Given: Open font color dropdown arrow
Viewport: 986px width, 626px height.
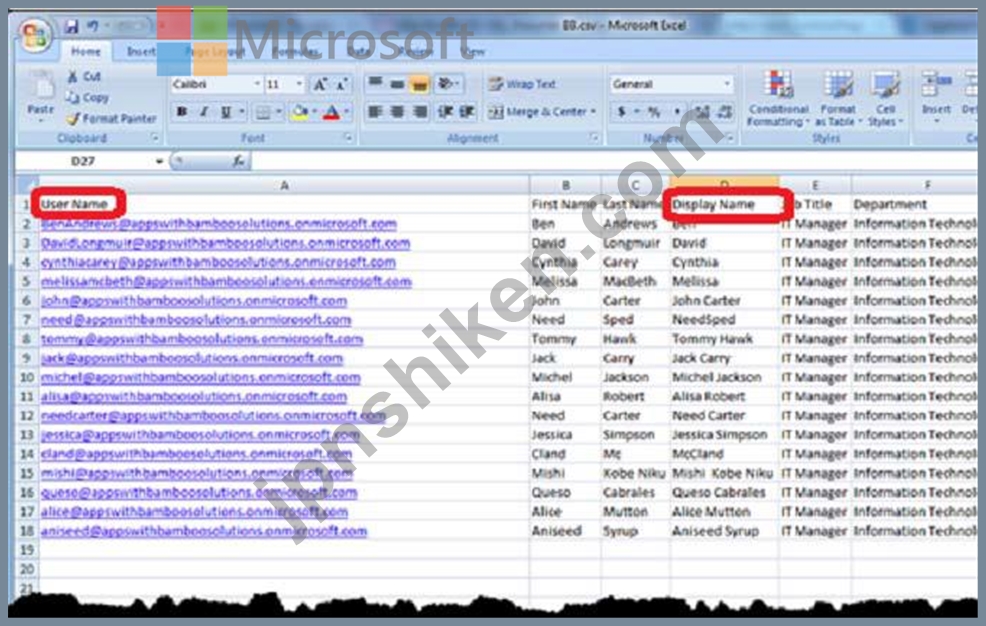Looking at the screenshot, I should pyautogui.click(x=346, y=113).
